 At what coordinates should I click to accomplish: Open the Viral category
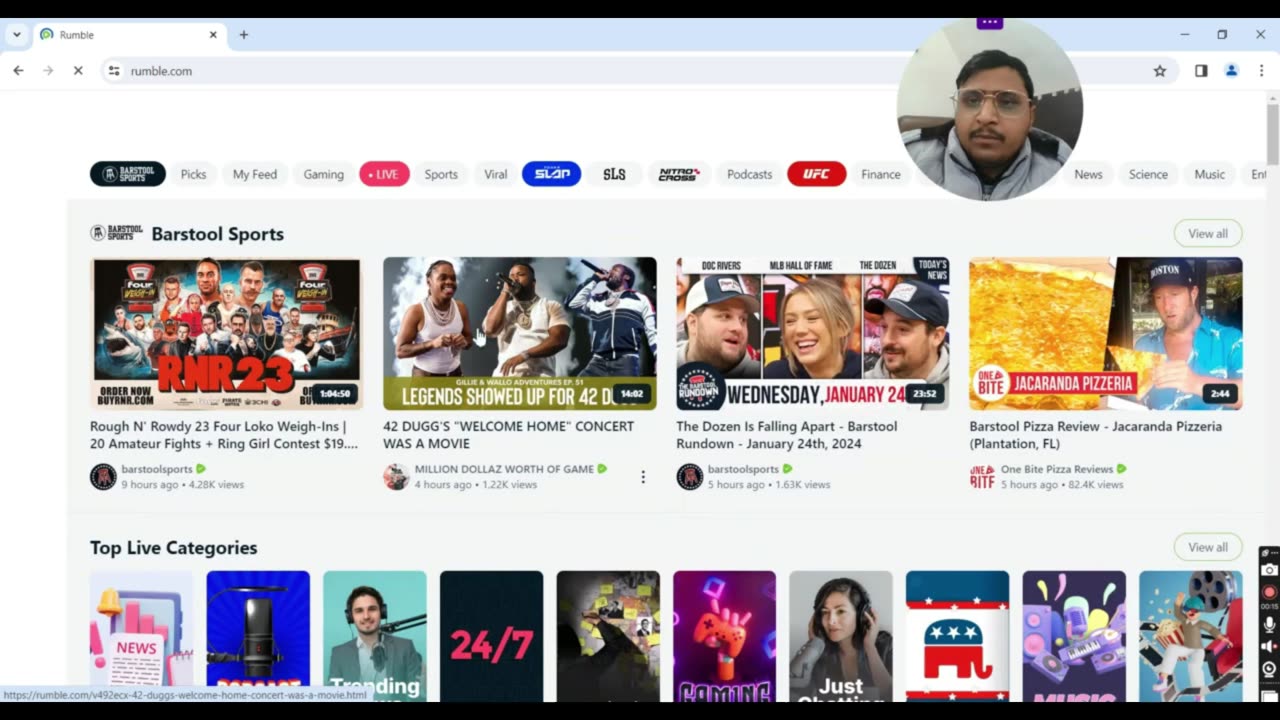point(496,174)
